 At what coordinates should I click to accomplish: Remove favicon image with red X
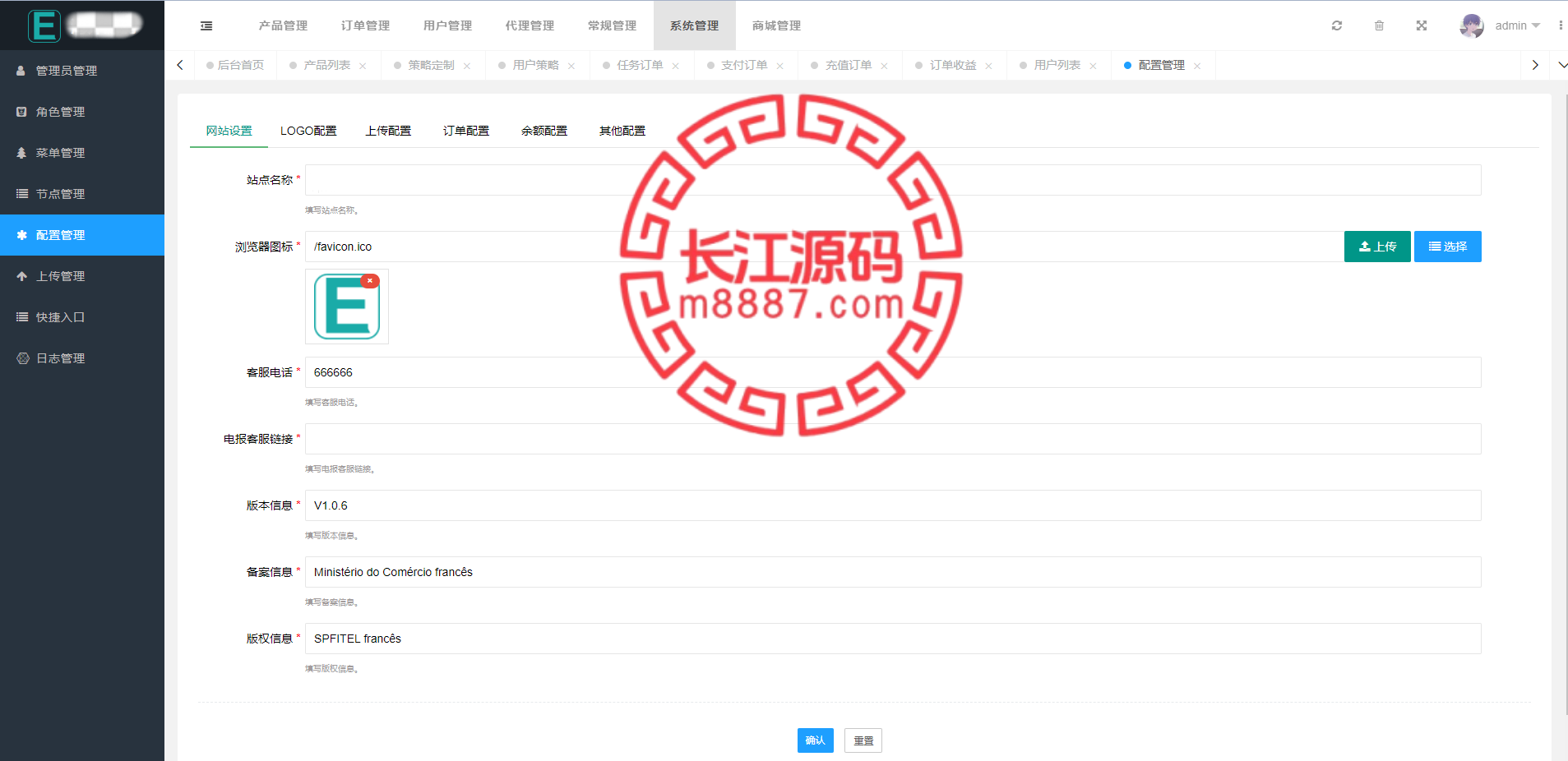[370, 281]
